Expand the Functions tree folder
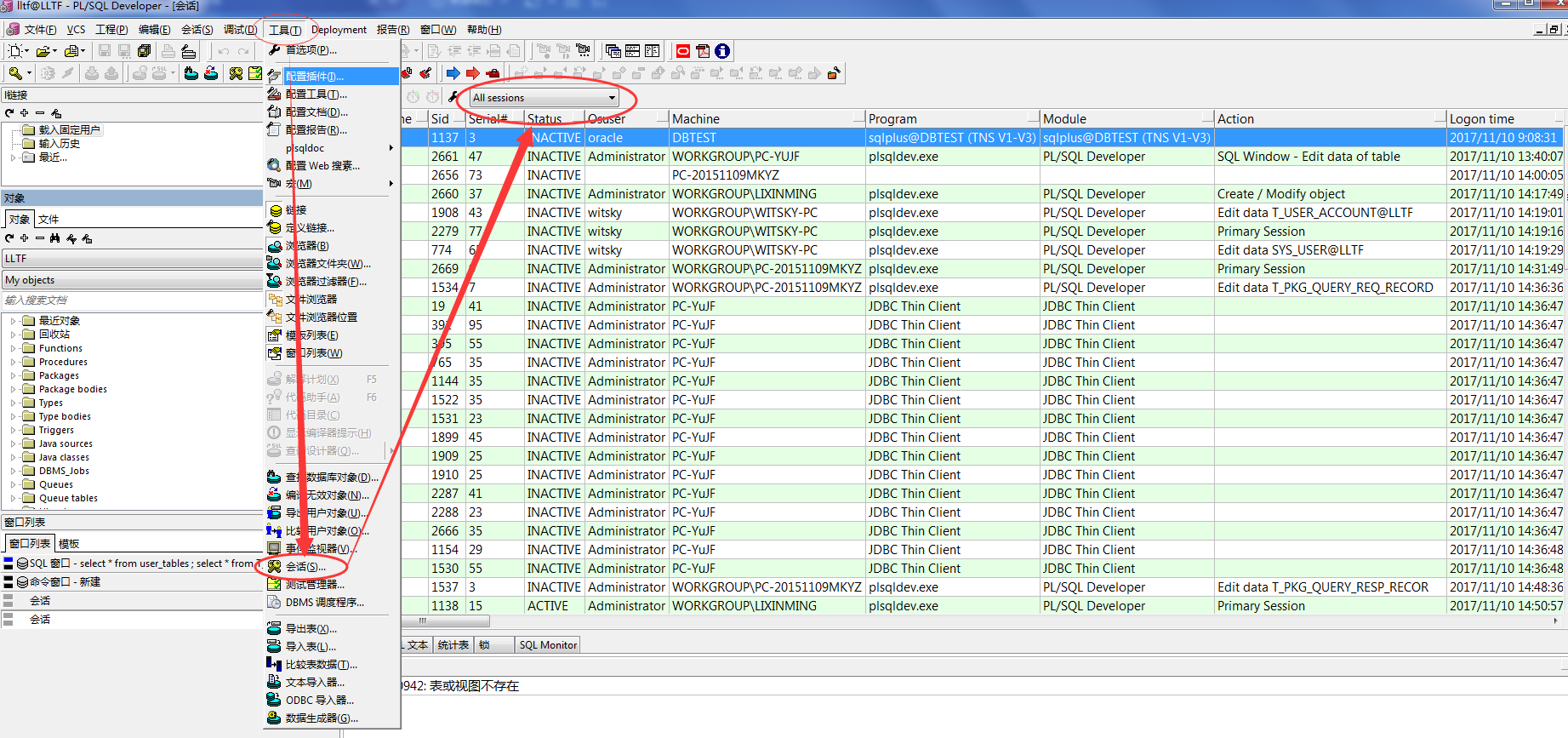This screenshot has height=738, width=1568. point(13,348)
